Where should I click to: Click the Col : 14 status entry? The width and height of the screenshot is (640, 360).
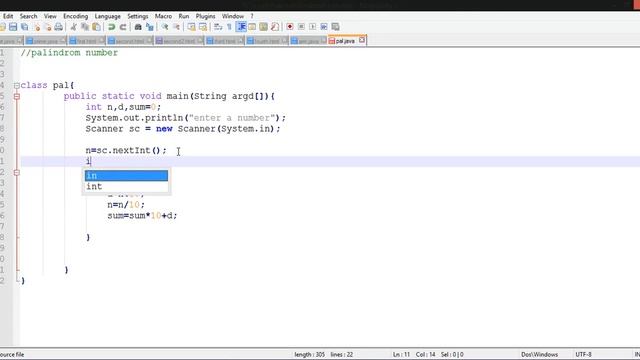pyautogui.click(x=425, y=354)
